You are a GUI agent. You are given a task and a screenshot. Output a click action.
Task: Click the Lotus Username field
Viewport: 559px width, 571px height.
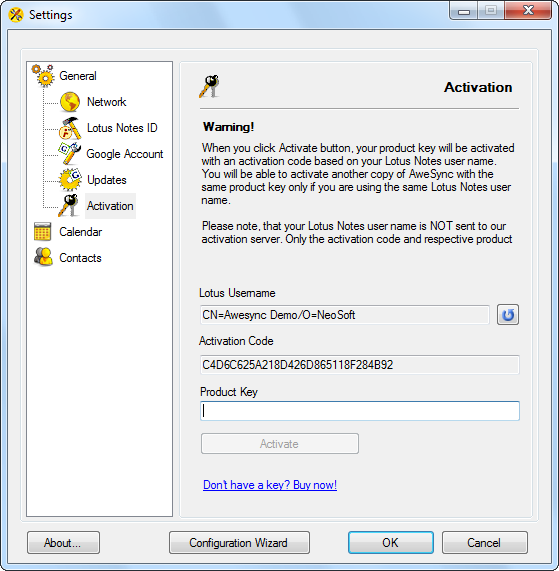345,315
